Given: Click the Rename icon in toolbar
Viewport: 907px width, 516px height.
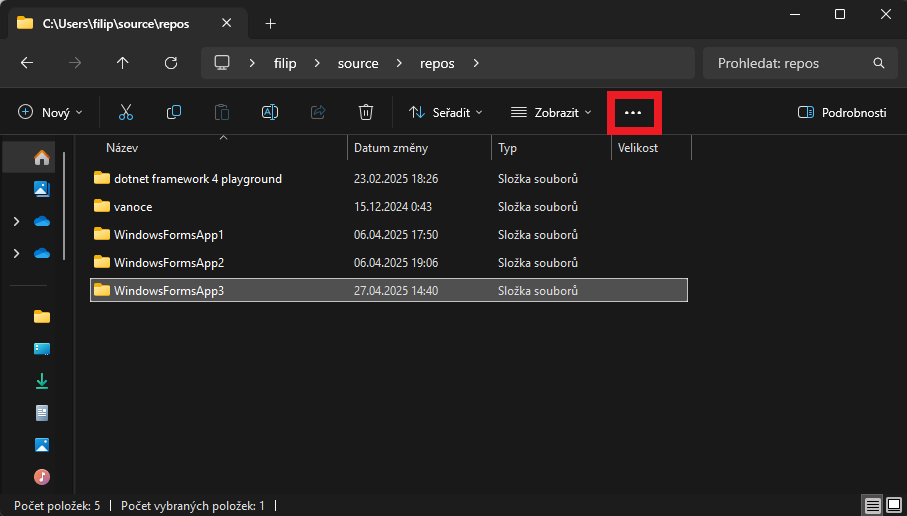Looking at the screenshot, I should pyautogui.click(x=270, y=113).
